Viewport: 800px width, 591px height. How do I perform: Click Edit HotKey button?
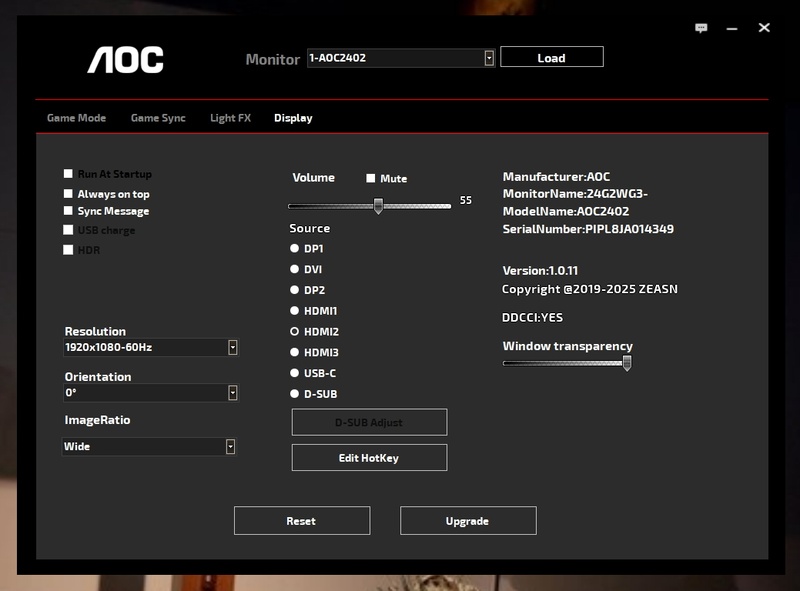tap(369, 458)
